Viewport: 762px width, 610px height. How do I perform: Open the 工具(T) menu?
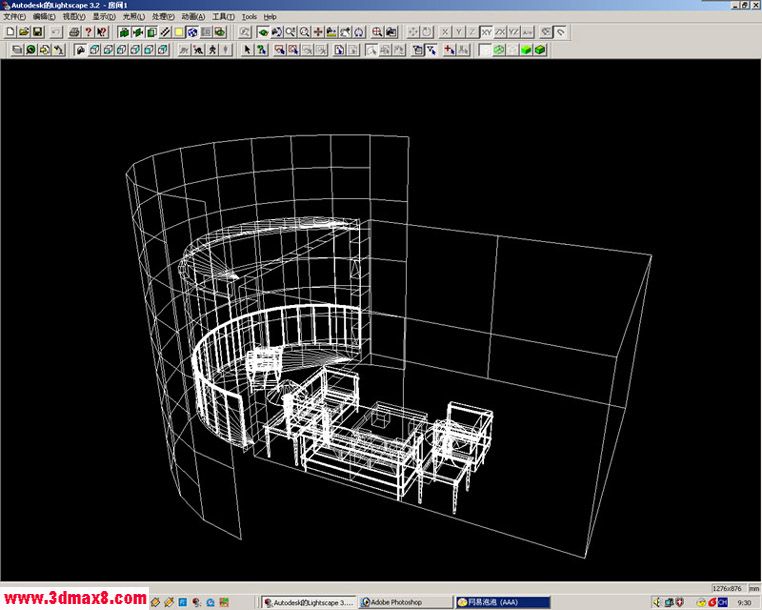pos(223,17)
